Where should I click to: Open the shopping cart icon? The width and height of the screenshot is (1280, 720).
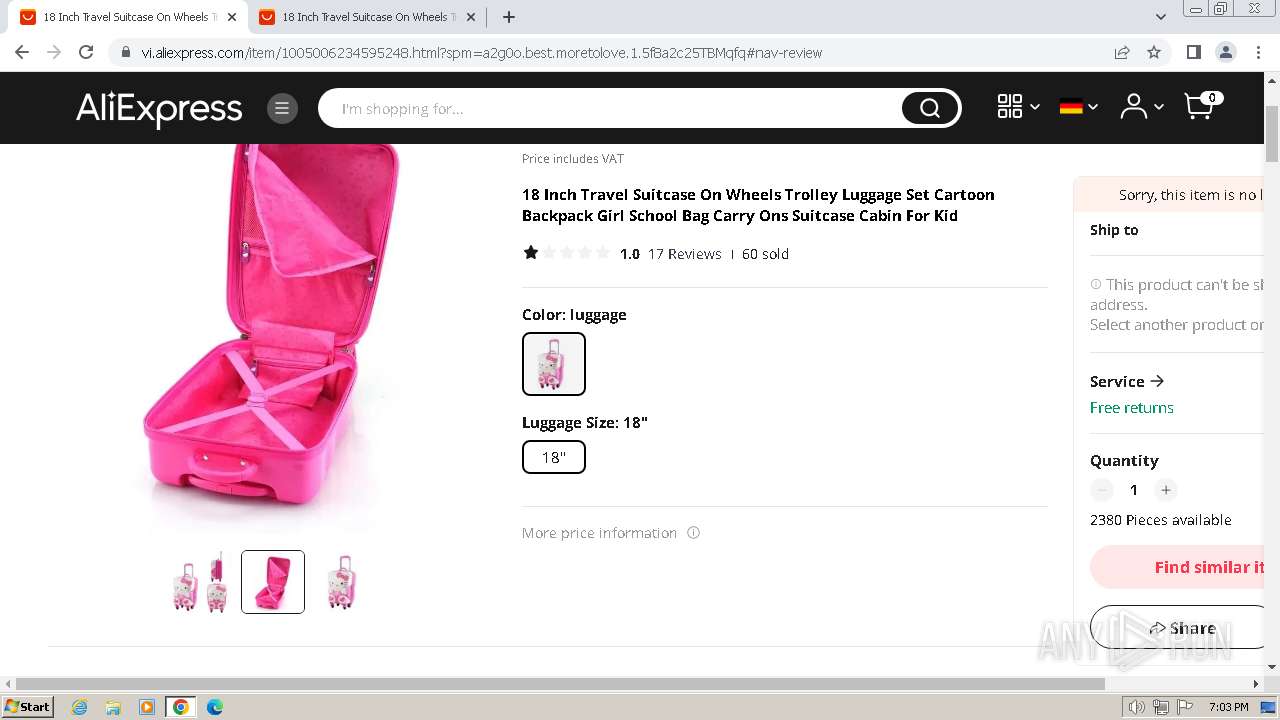pyautogui.click(x=1200, y=105)
